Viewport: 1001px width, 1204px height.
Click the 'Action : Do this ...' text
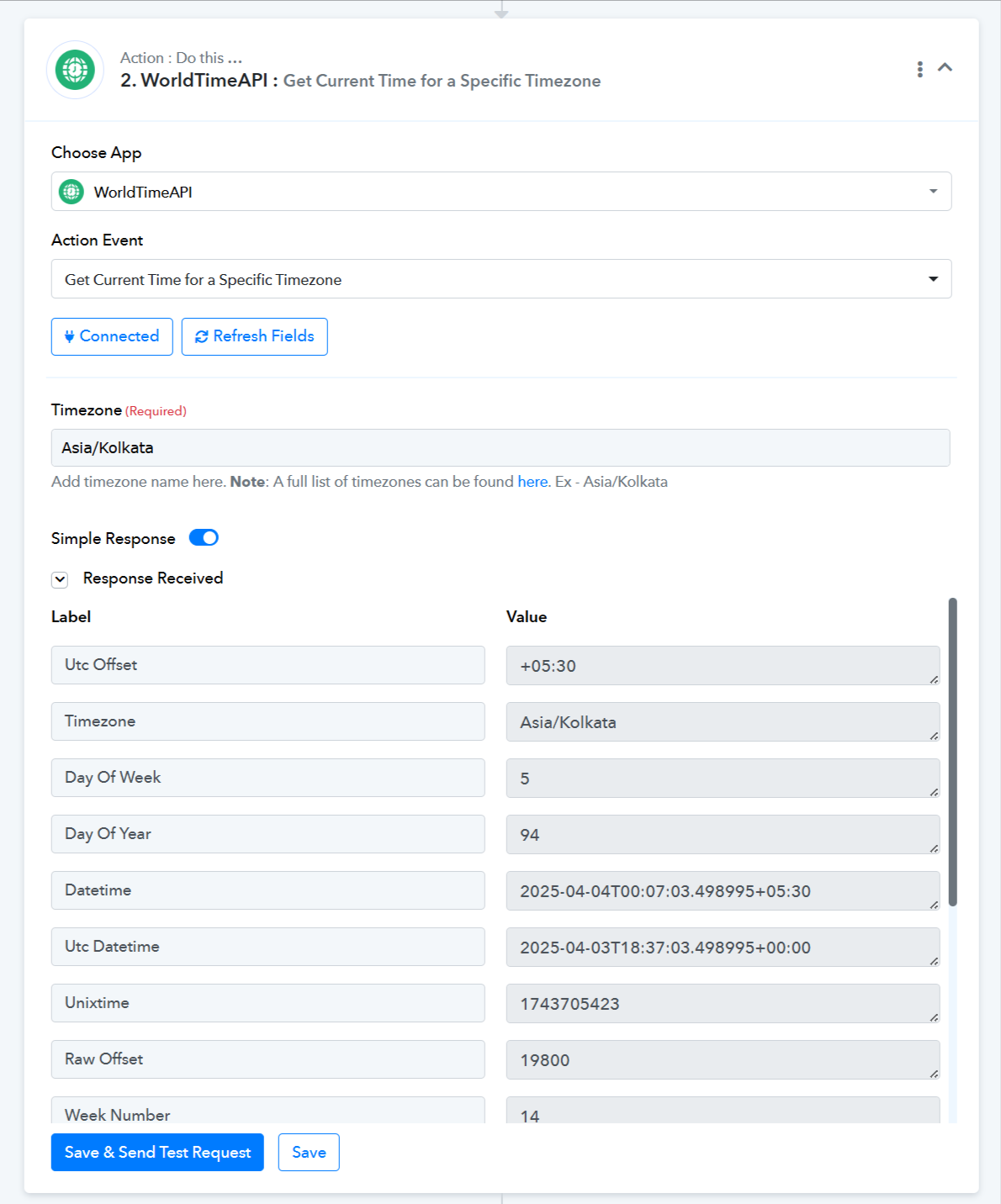[181, 58]
